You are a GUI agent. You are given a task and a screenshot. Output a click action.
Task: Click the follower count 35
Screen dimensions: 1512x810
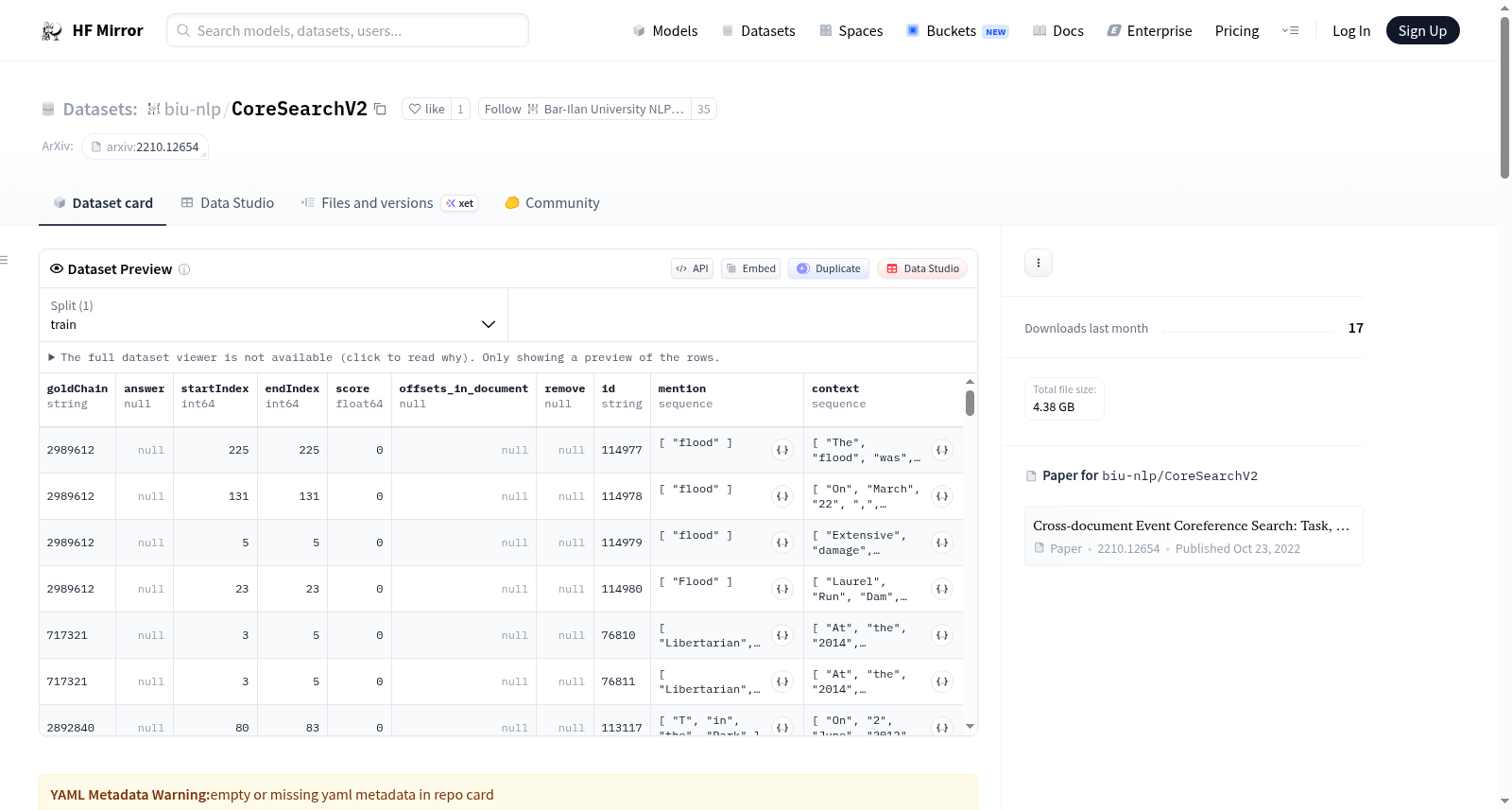(704, 109)
